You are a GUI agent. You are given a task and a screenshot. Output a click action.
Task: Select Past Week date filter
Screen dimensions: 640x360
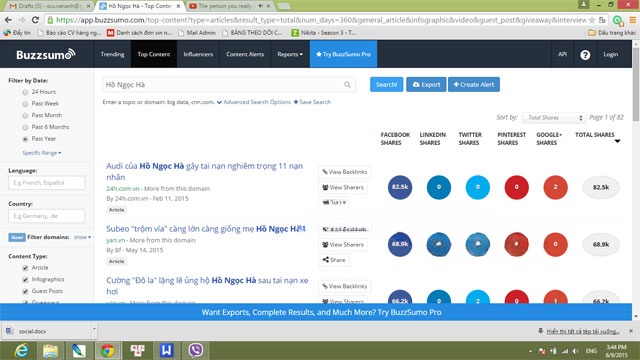(25, 104)
